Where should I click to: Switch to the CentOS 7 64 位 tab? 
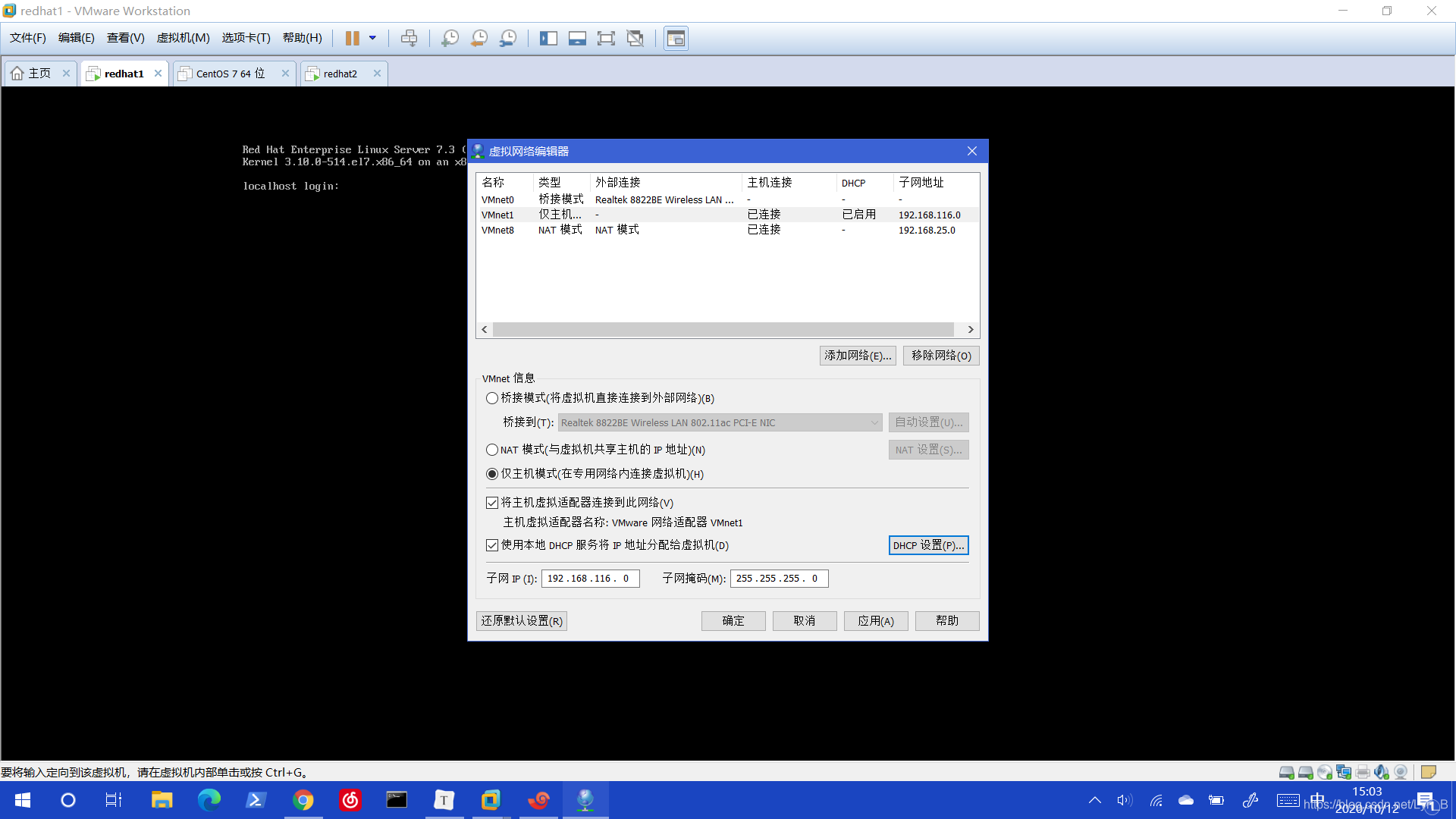coord(230,74)
